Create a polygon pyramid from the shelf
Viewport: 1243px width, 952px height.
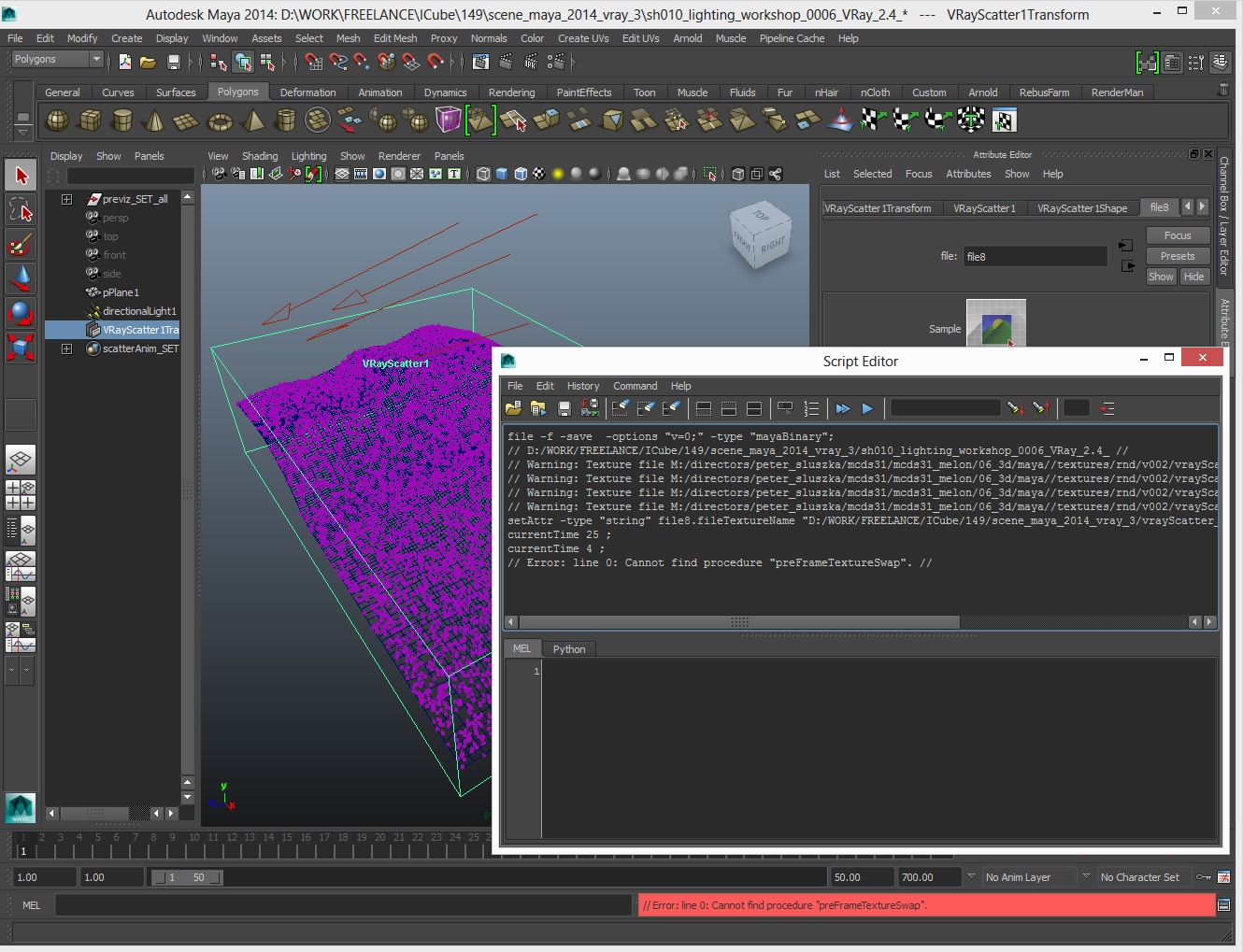coord(253,121)
